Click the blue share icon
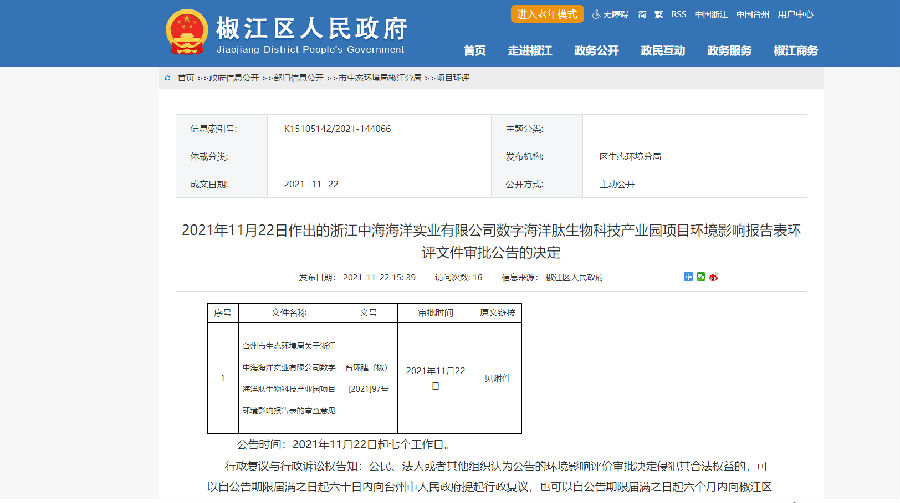900x503 pixels. (688, 276)
